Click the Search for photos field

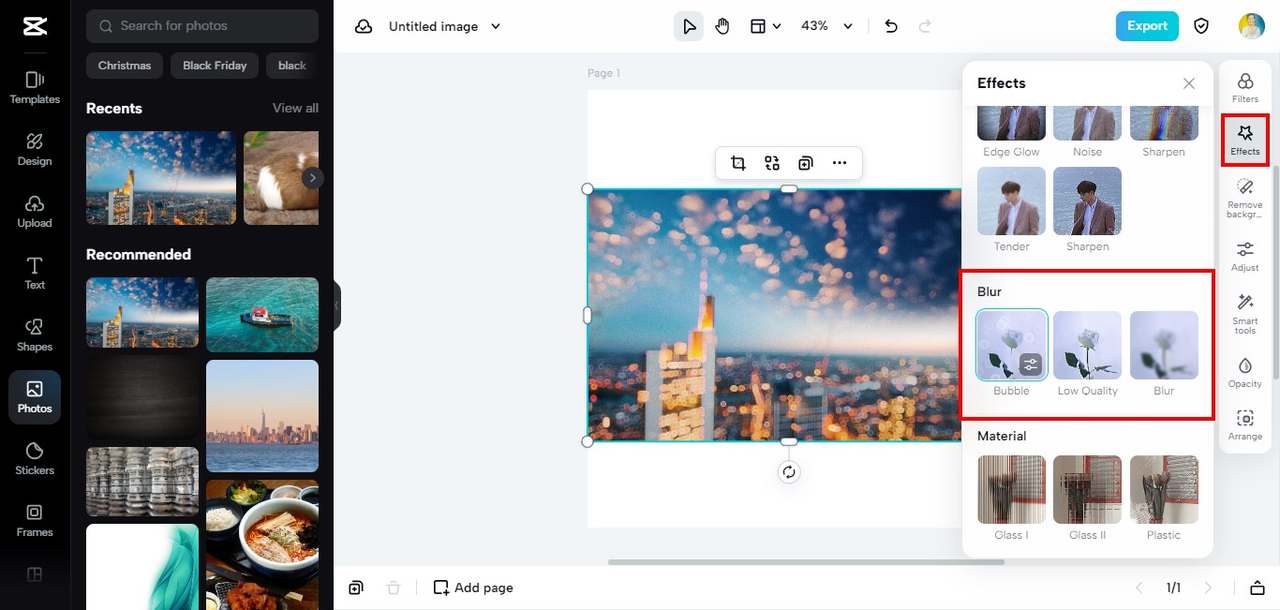pyautogui.click(x=202, y=26)
